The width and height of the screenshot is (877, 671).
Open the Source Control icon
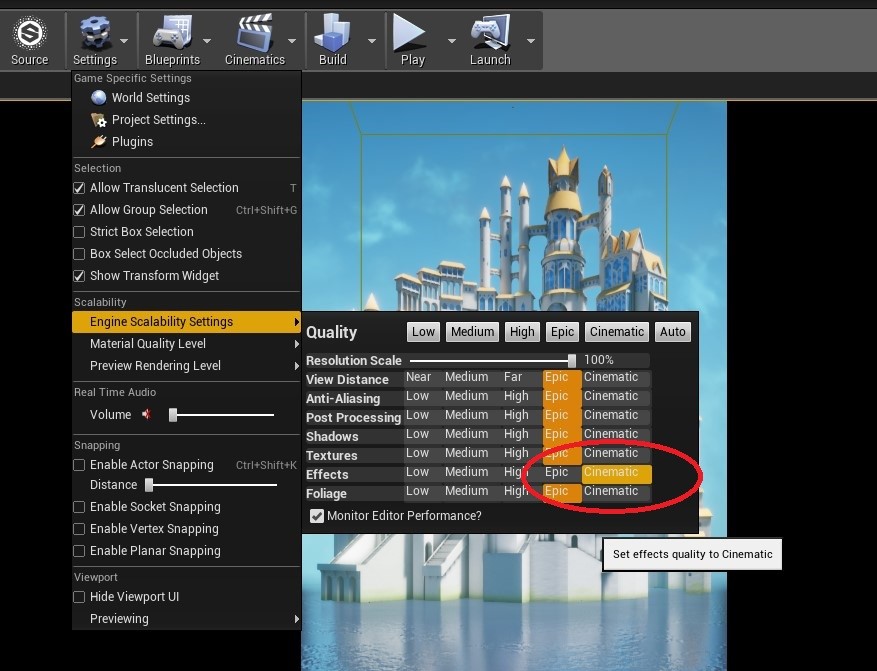pos(30,34)
